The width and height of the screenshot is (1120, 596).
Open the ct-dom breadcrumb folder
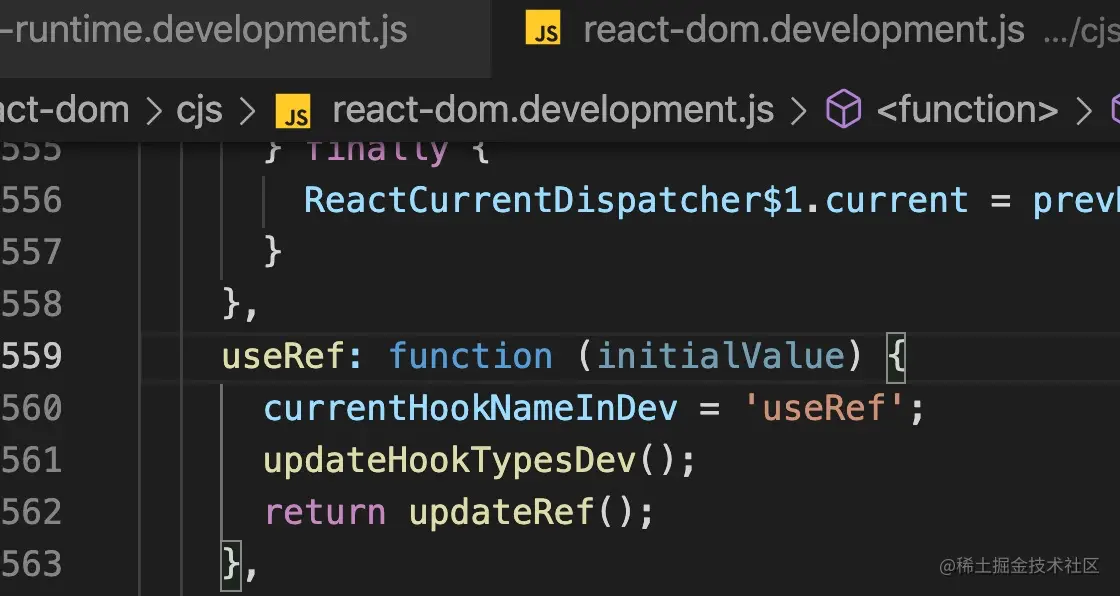point(64,110)
